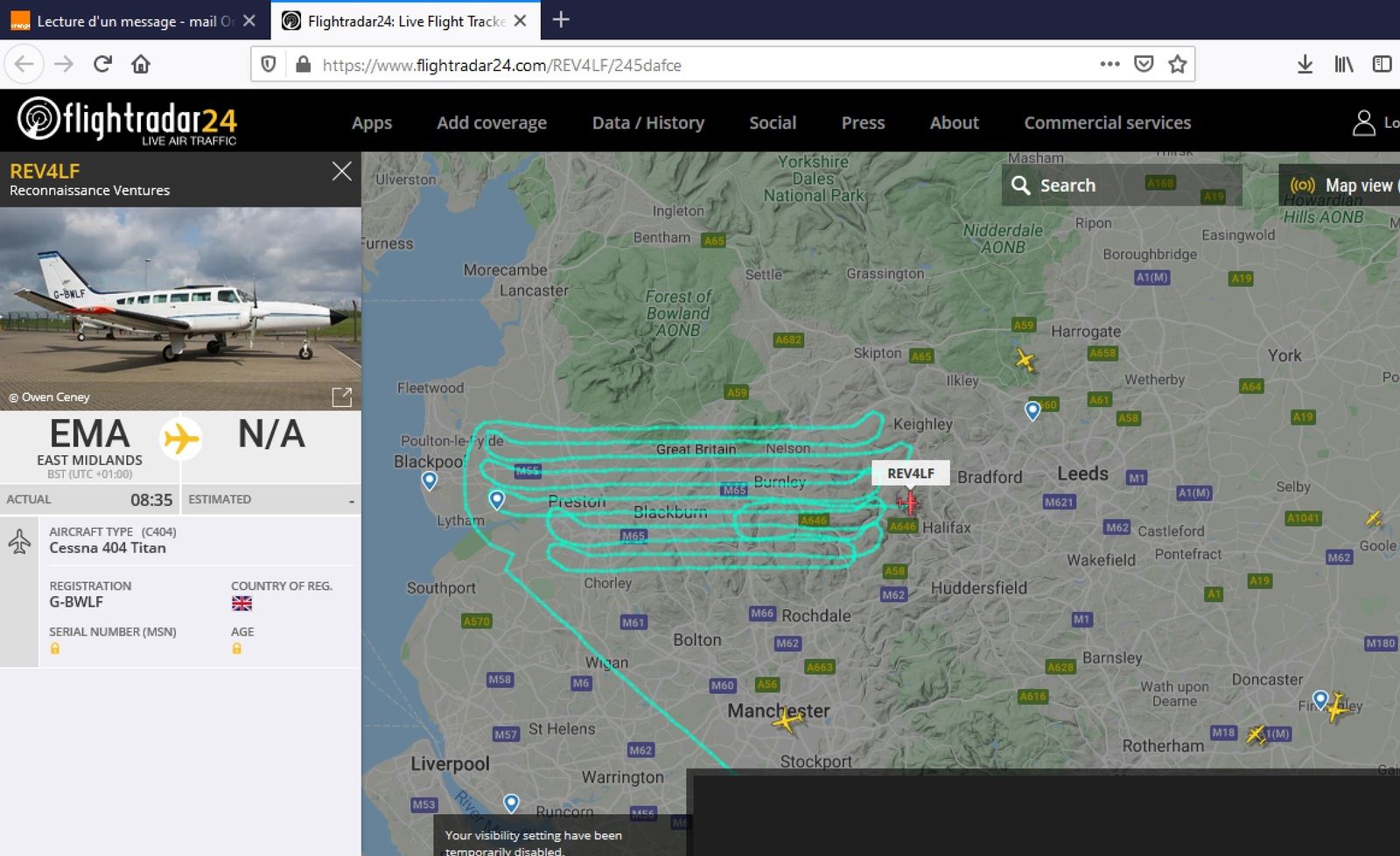
Task: Select yellow aircraft near Harrogate
Action: pyautogui.click(x=1025, y=360)
